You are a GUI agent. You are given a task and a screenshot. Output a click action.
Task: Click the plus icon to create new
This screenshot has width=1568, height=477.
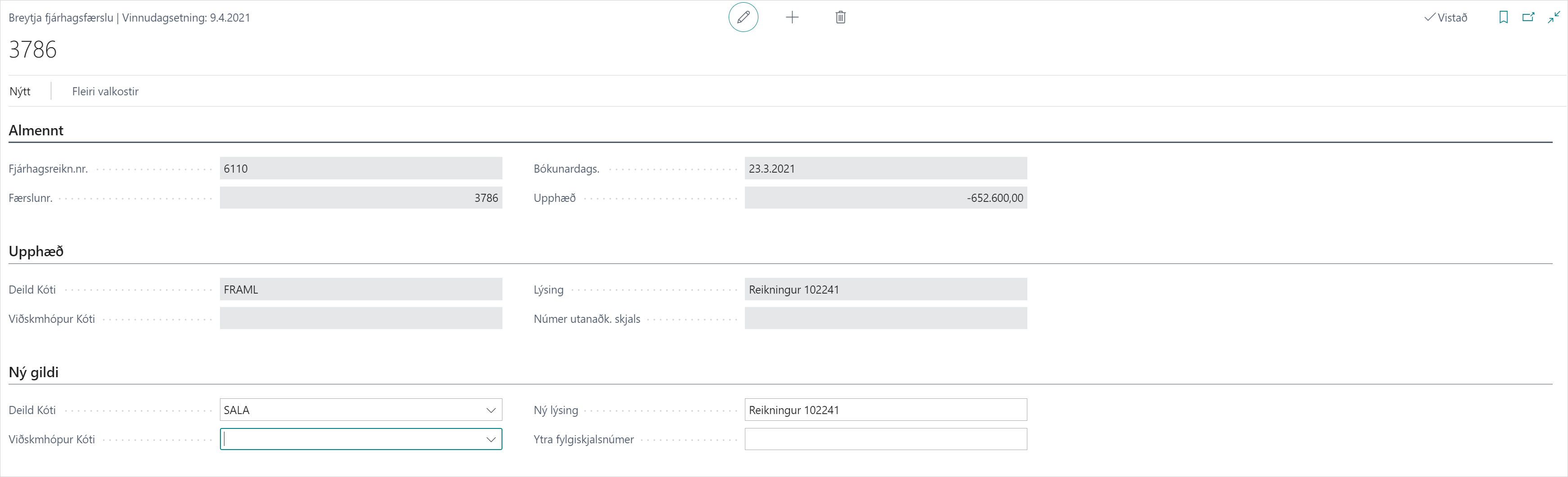792,17
